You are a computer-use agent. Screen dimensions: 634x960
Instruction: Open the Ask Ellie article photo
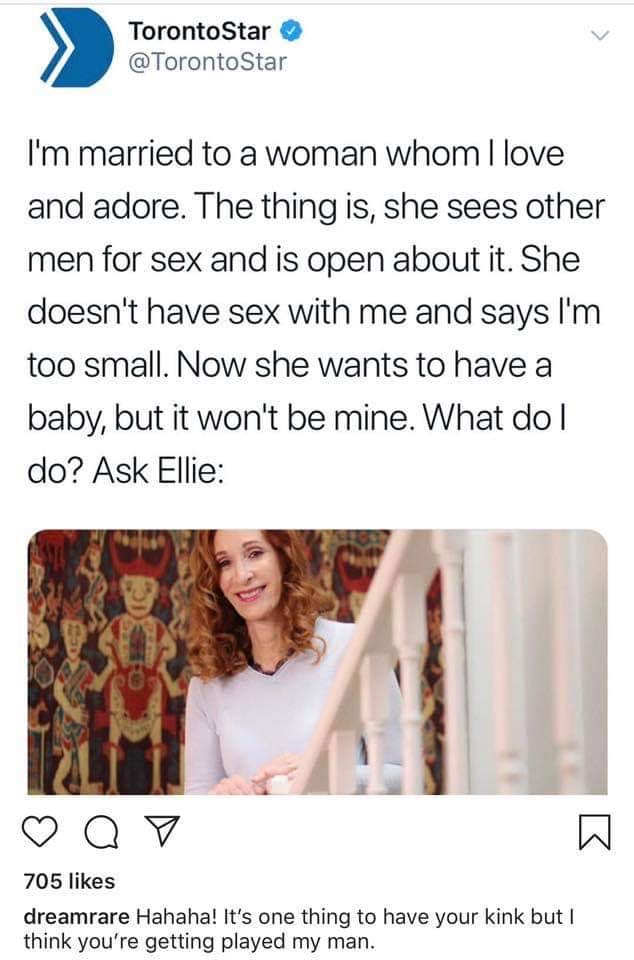click(318, 662)
